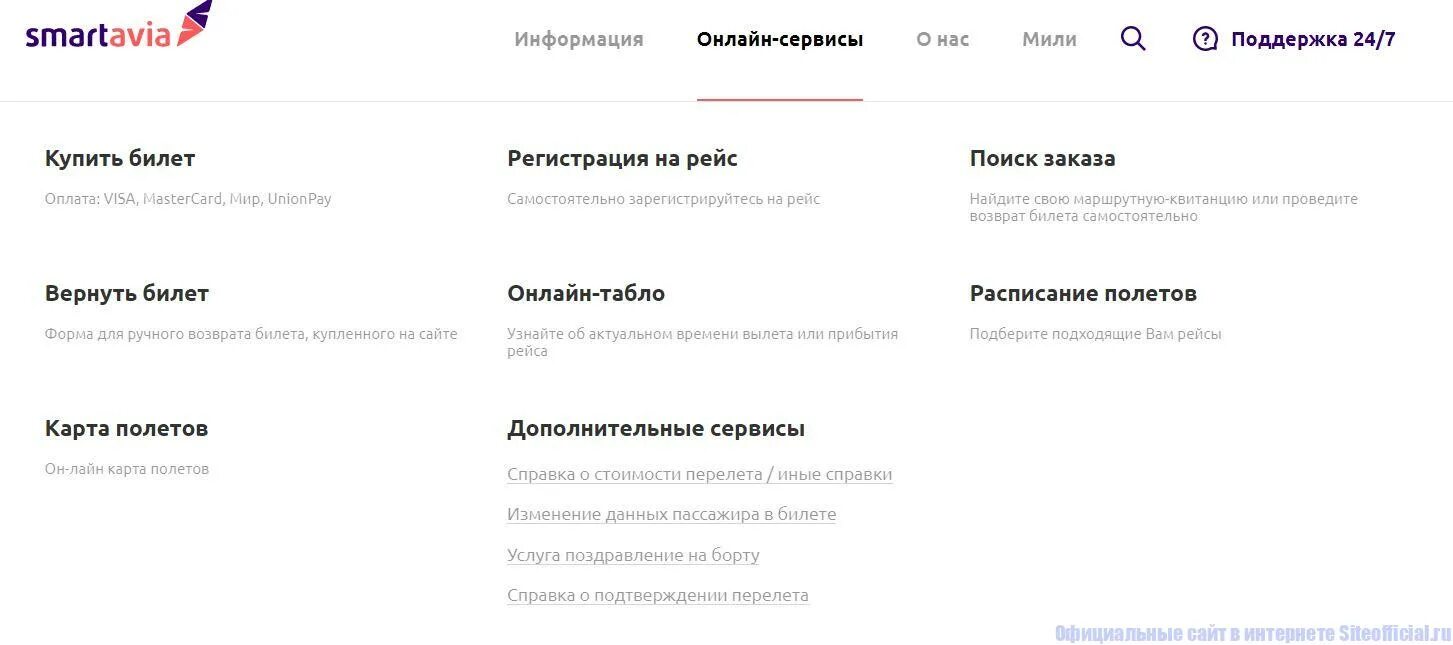Open the О нас menu

pyautogui.click(x=943, y=39)
